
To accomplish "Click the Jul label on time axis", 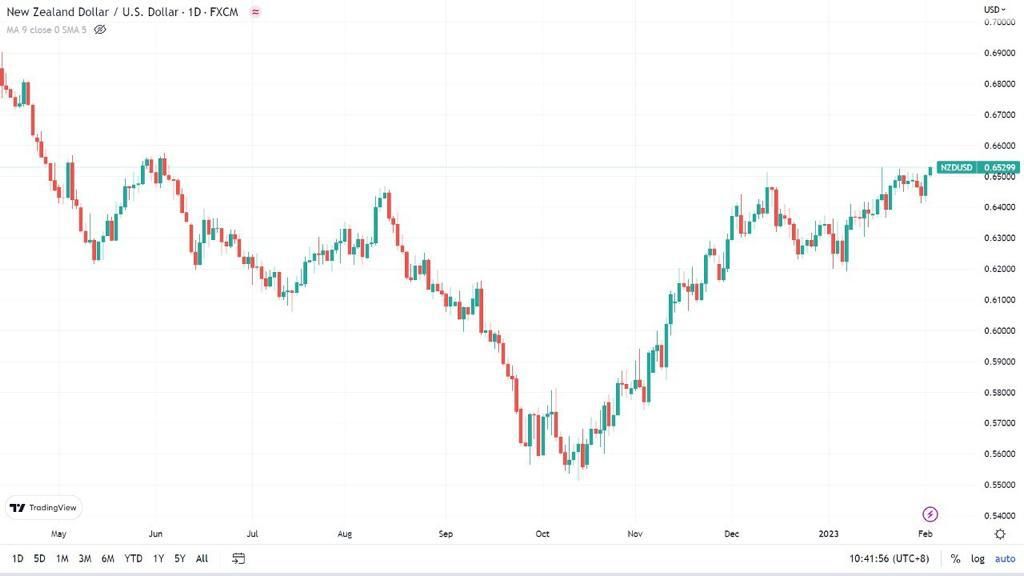I will pos(252,534).
